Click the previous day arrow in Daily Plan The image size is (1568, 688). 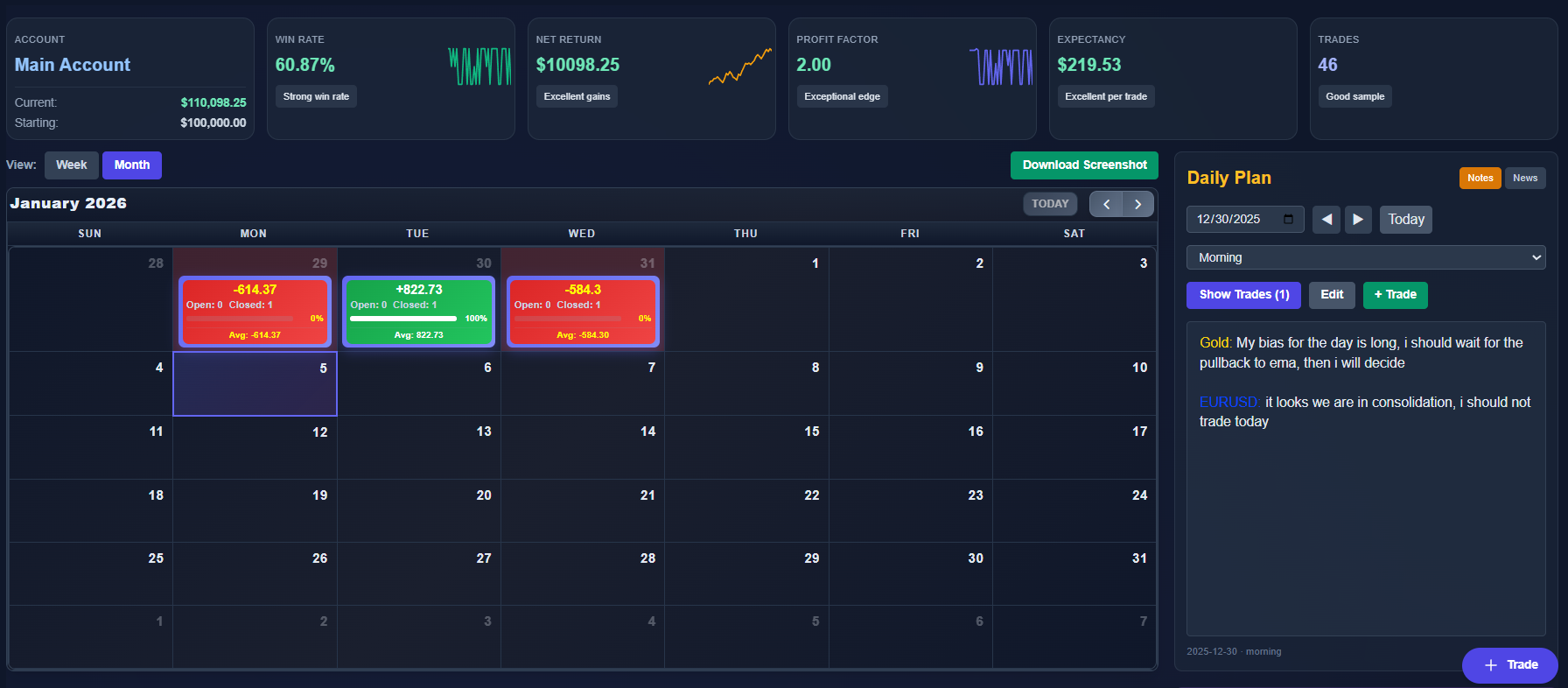1326,220
